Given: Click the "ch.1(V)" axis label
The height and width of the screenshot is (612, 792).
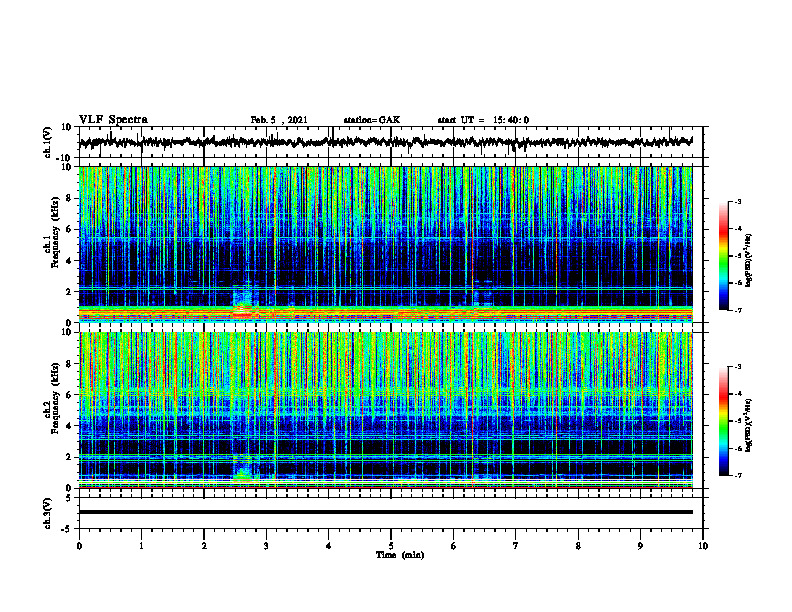Looking at the screenshot, I should (x=48, y=142).
